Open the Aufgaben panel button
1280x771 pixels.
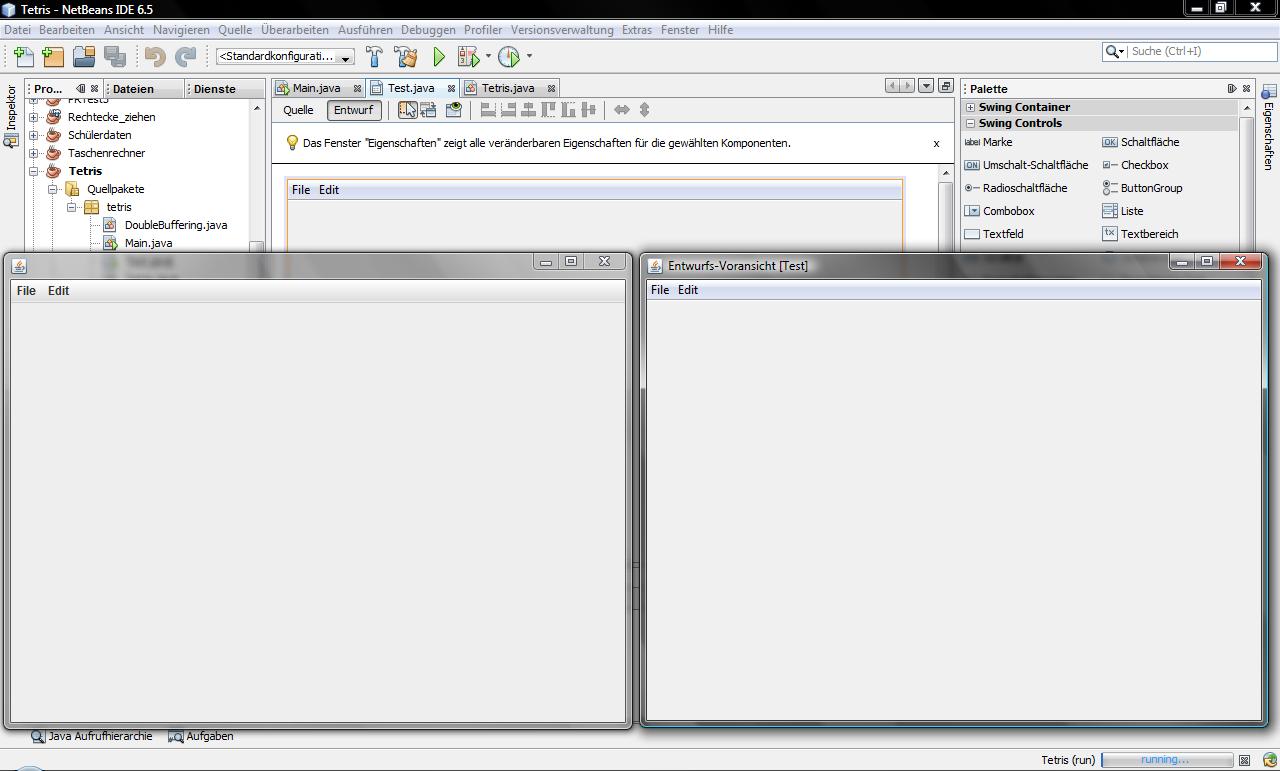point(201,736)
